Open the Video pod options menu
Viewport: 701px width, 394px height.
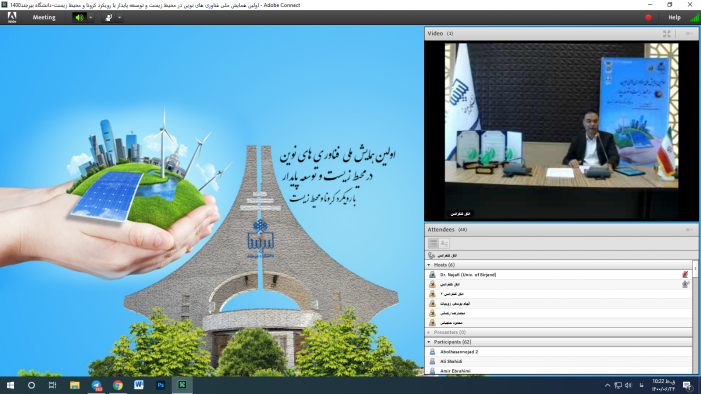(689, 34)
